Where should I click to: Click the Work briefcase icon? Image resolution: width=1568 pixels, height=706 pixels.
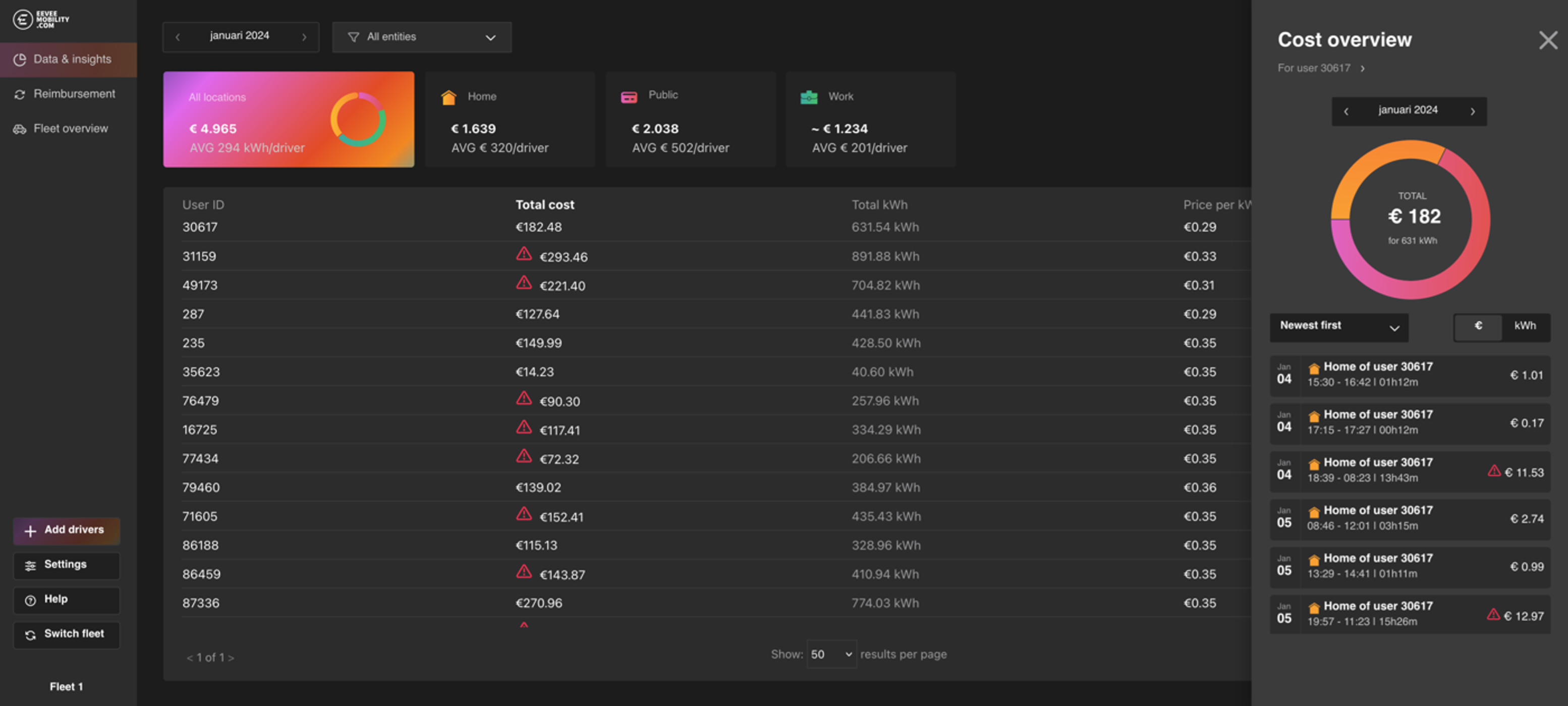pos(808,97)
